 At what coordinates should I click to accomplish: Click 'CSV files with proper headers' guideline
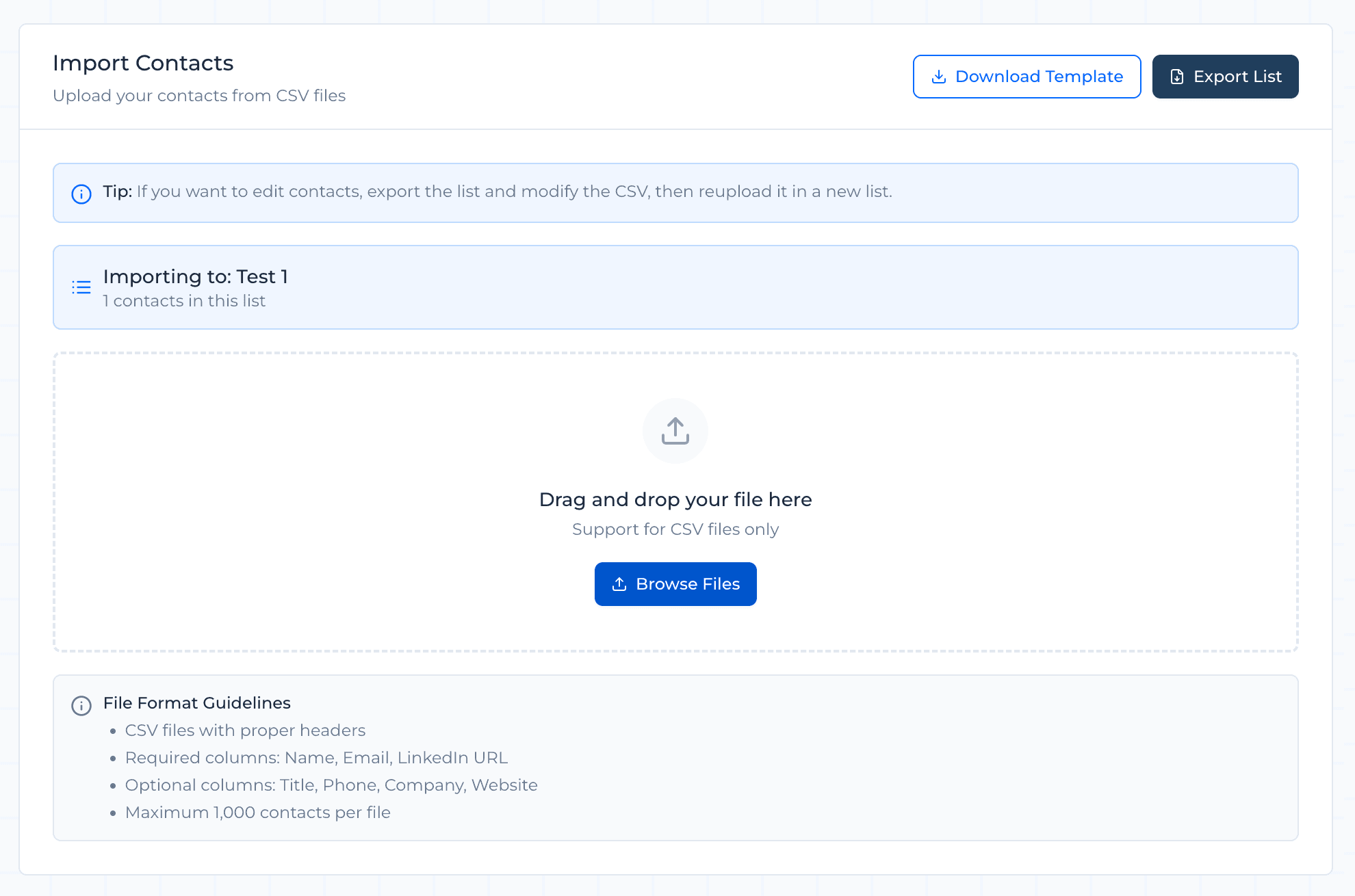(245, 730)
